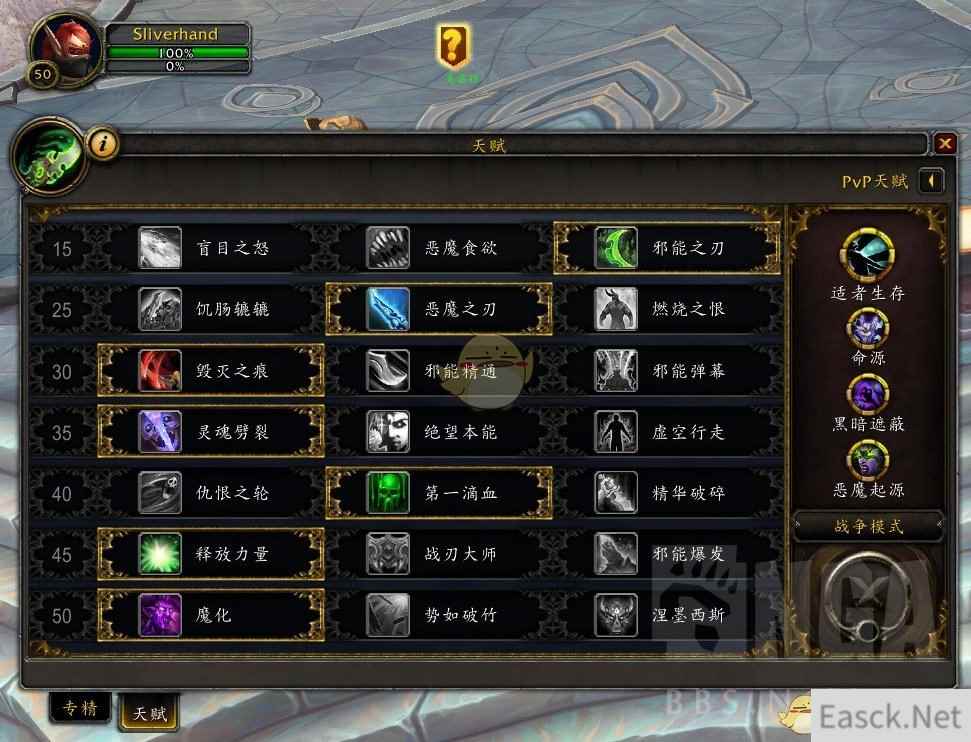Screen dimensions: 971x742
Task: Toggle the 战刃大师 talent selection
Action: (x=438, y=554)
